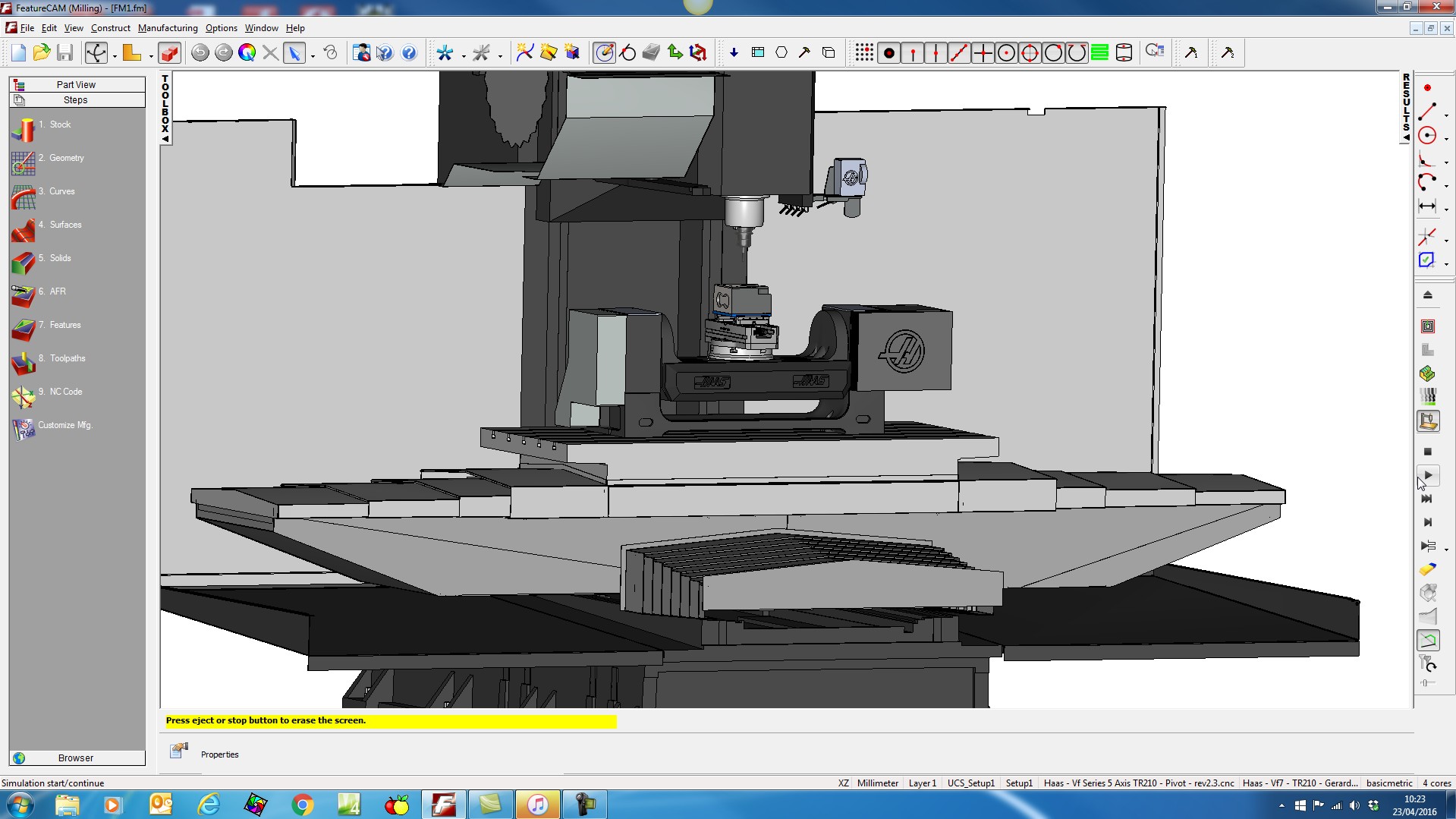Viewport: 1456px width, 819px height.
Task: Click the simulation speed slider
Action: pyautogui.click(x=1427, y=683)
